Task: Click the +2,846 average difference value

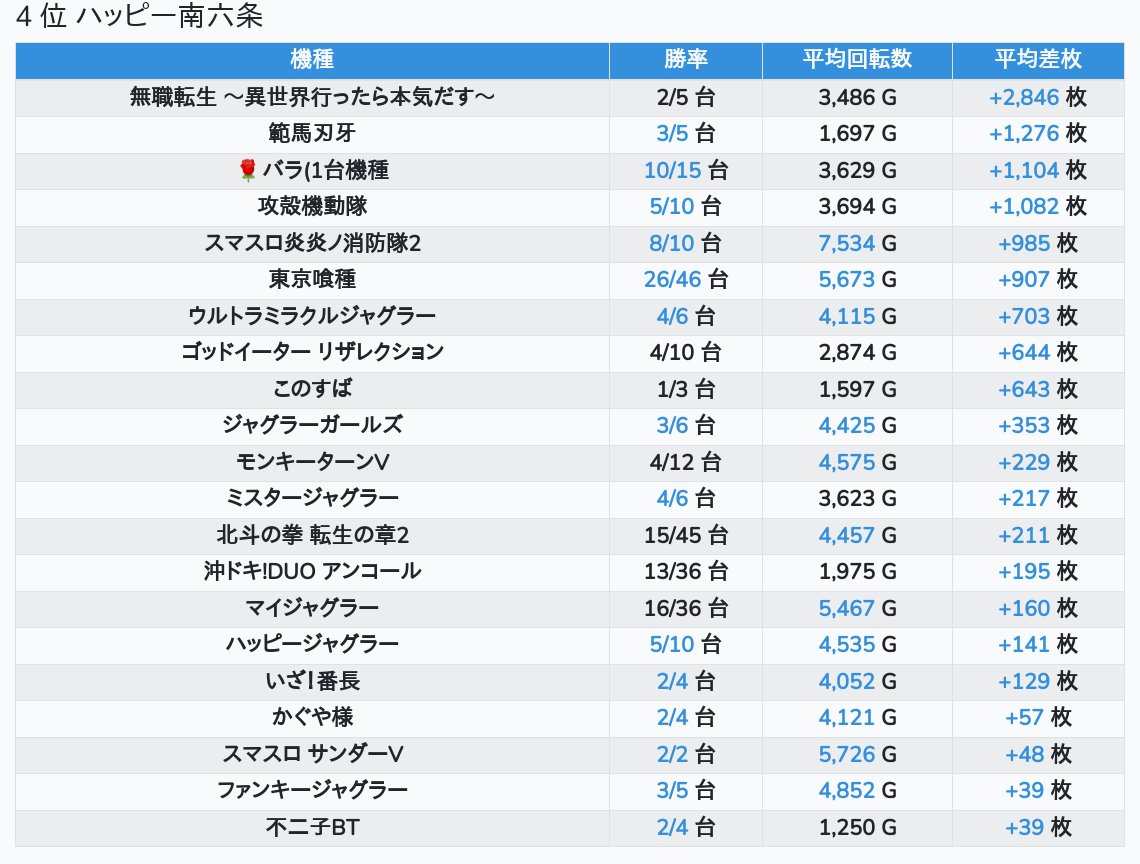Action: [x=1023, y=98]
